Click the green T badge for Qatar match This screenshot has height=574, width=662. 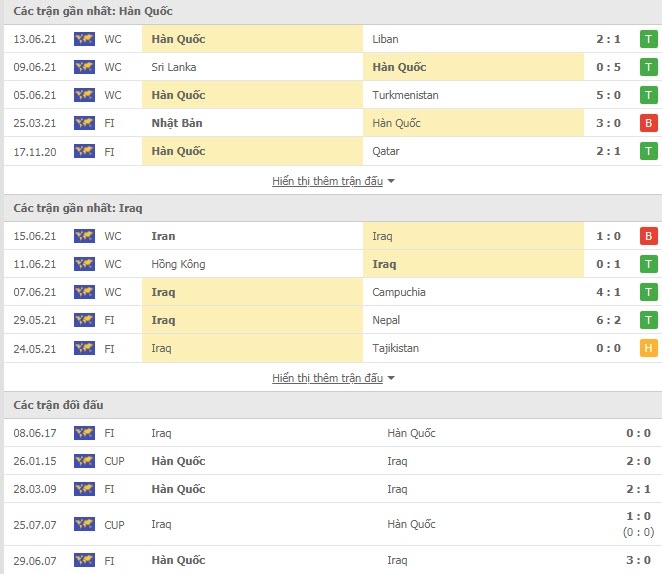tap(648, 151)
